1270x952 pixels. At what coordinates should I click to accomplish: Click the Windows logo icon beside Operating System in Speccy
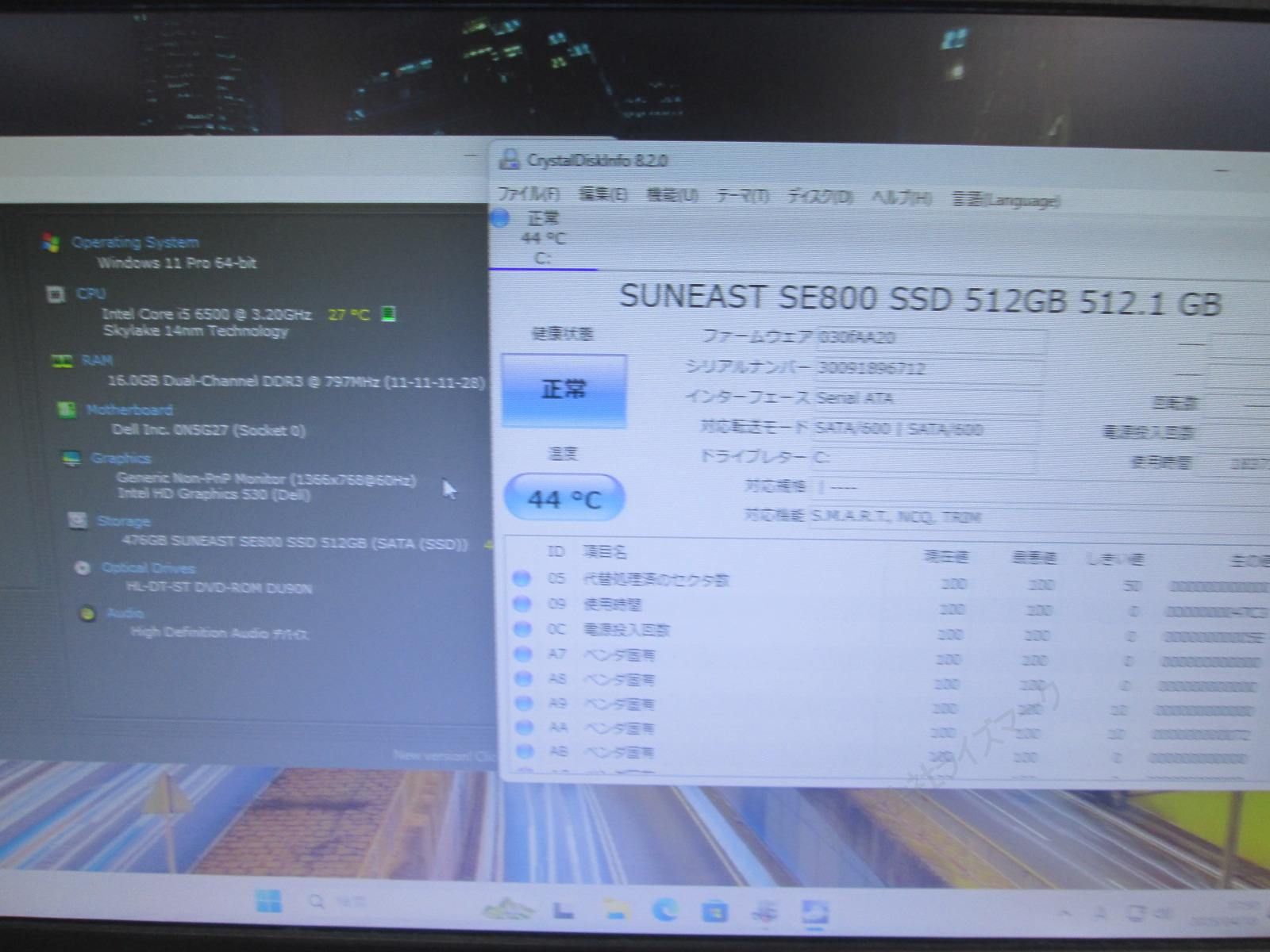point(51,243)
